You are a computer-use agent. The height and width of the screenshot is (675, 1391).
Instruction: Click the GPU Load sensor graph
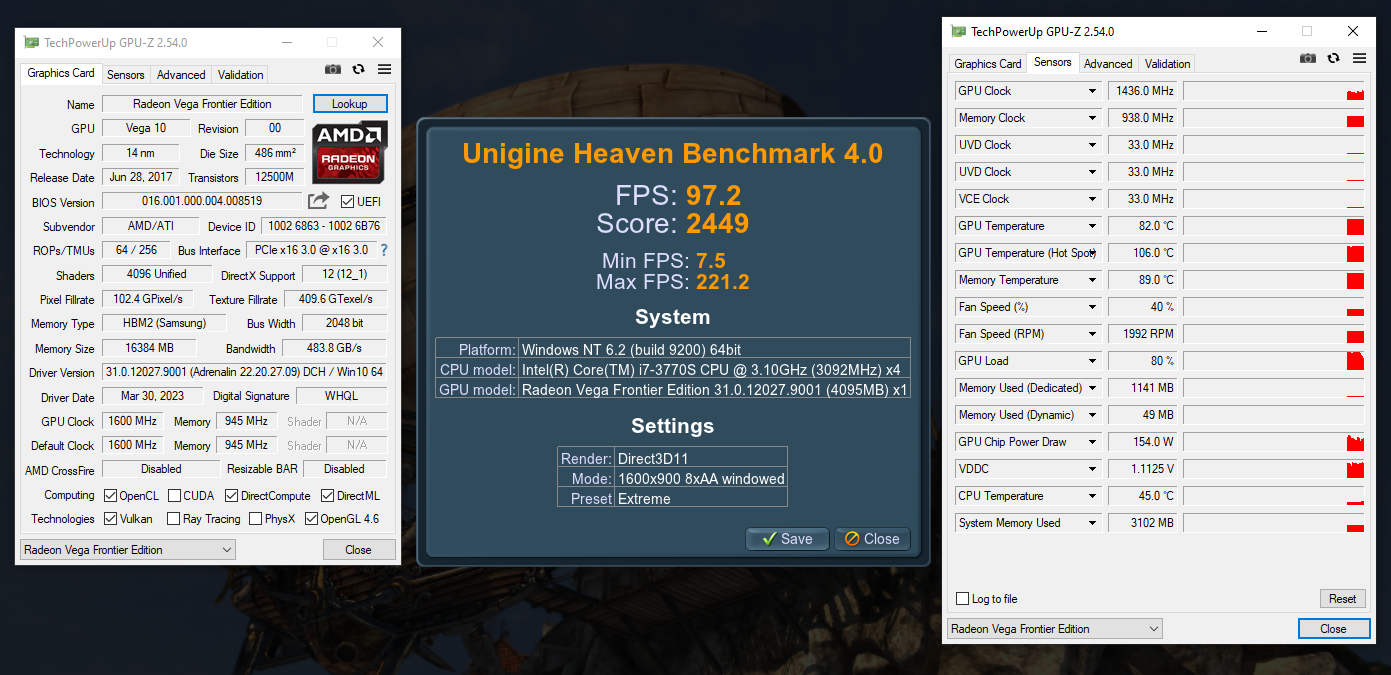tap(1274, 361)
